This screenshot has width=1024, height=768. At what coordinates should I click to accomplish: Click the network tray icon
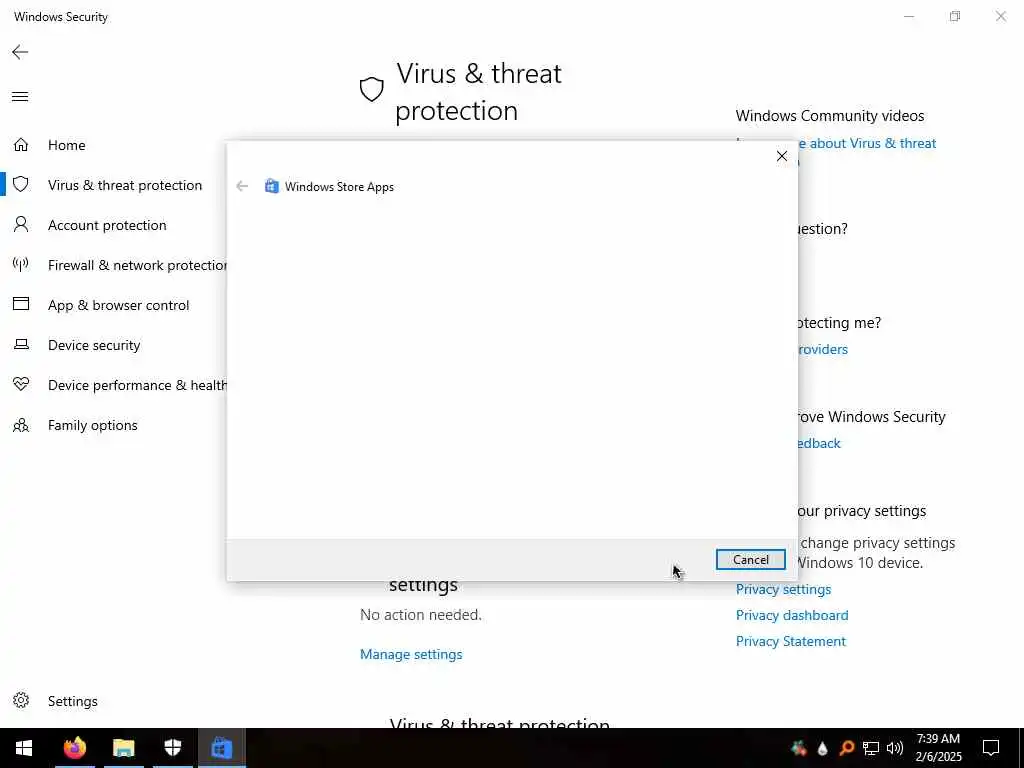(871, 748)
